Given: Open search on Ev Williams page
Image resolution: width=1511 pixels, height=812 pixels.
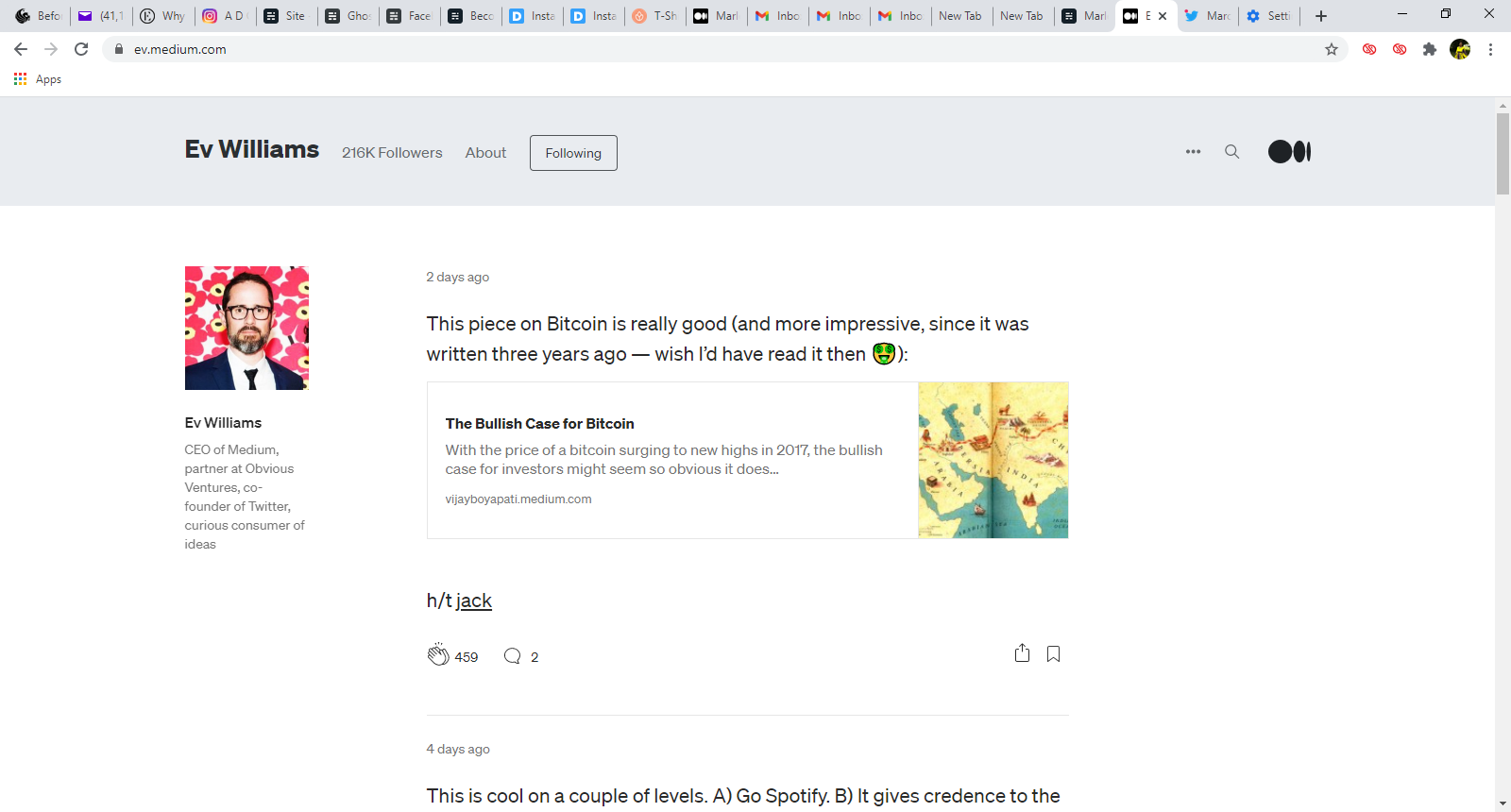Looking at the screenshot, I should [x=1231, y=152].
